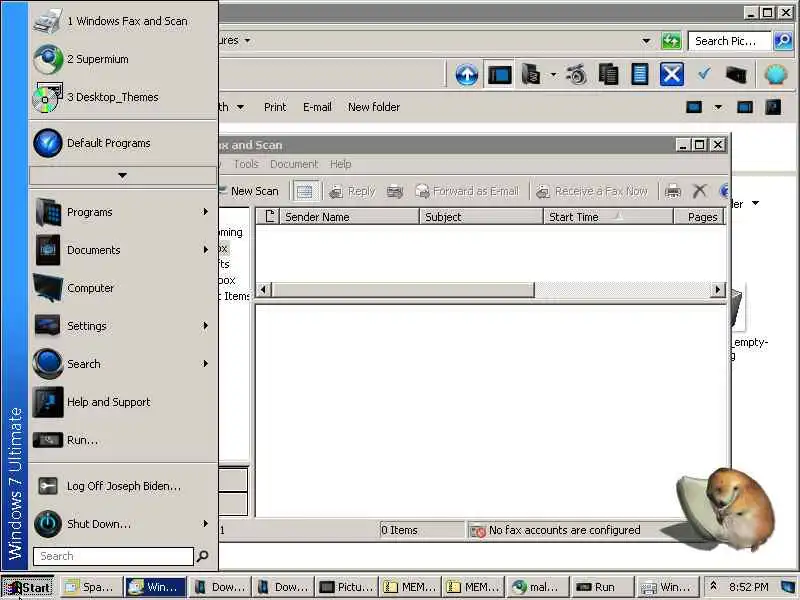The height and width of the screenshot is (600, 800).
Task: Click New folder in Explorer command bar
Action: 373,107
